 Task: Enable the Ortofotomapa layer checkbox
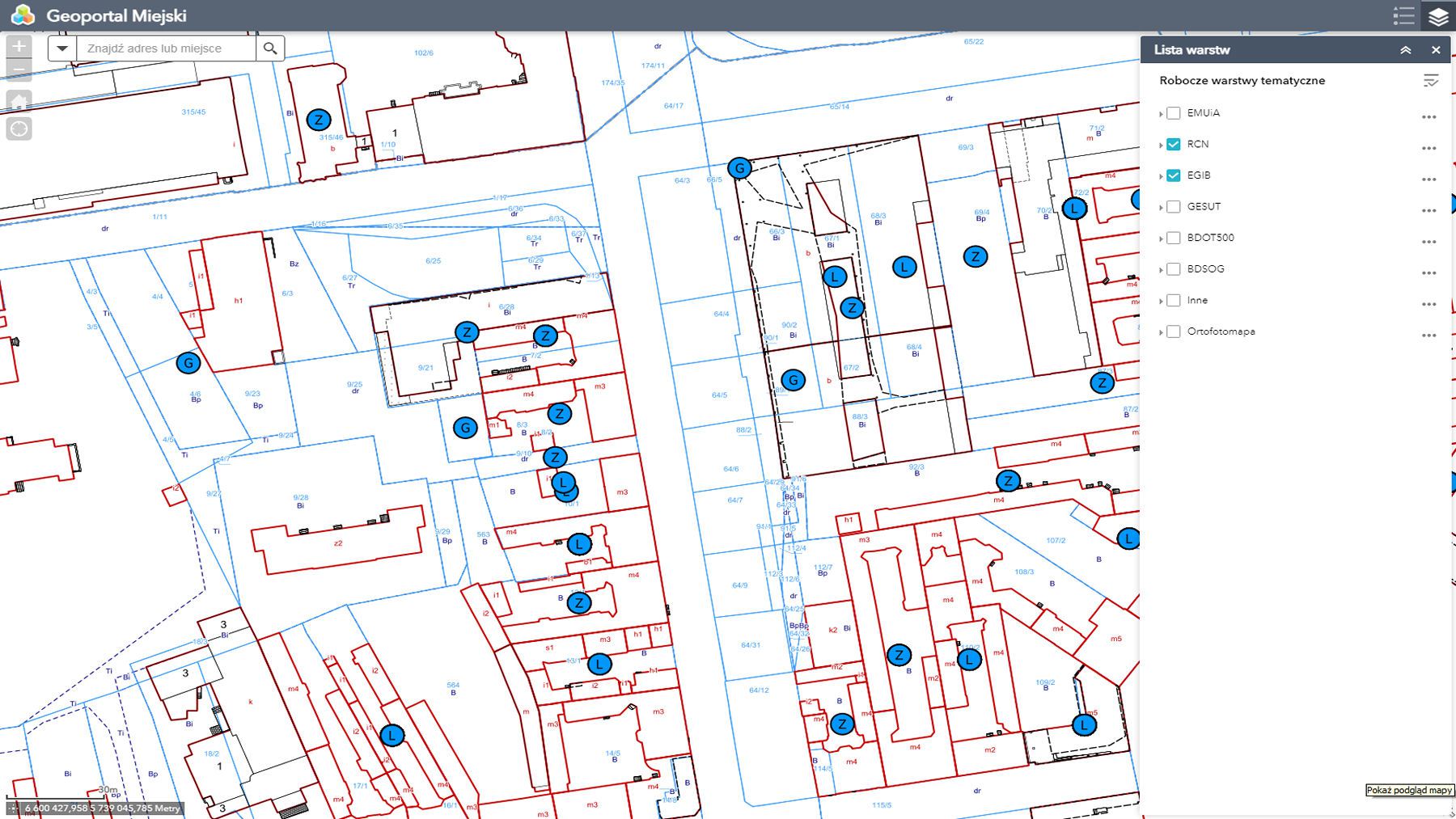coord(1174,332)
